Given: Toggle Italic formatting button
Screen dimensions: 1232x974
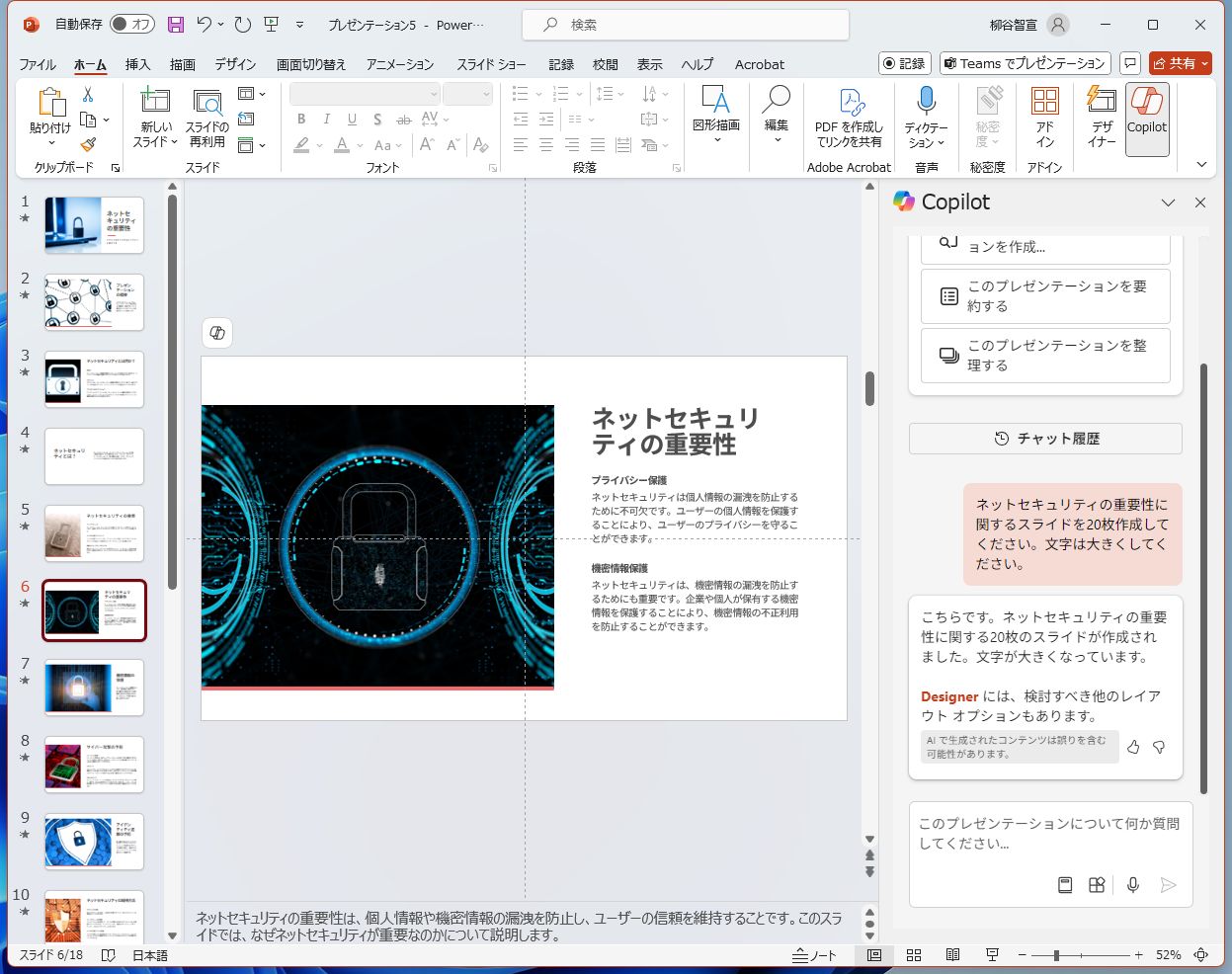Looking at the screenshot, I should [x=327, y=119].
